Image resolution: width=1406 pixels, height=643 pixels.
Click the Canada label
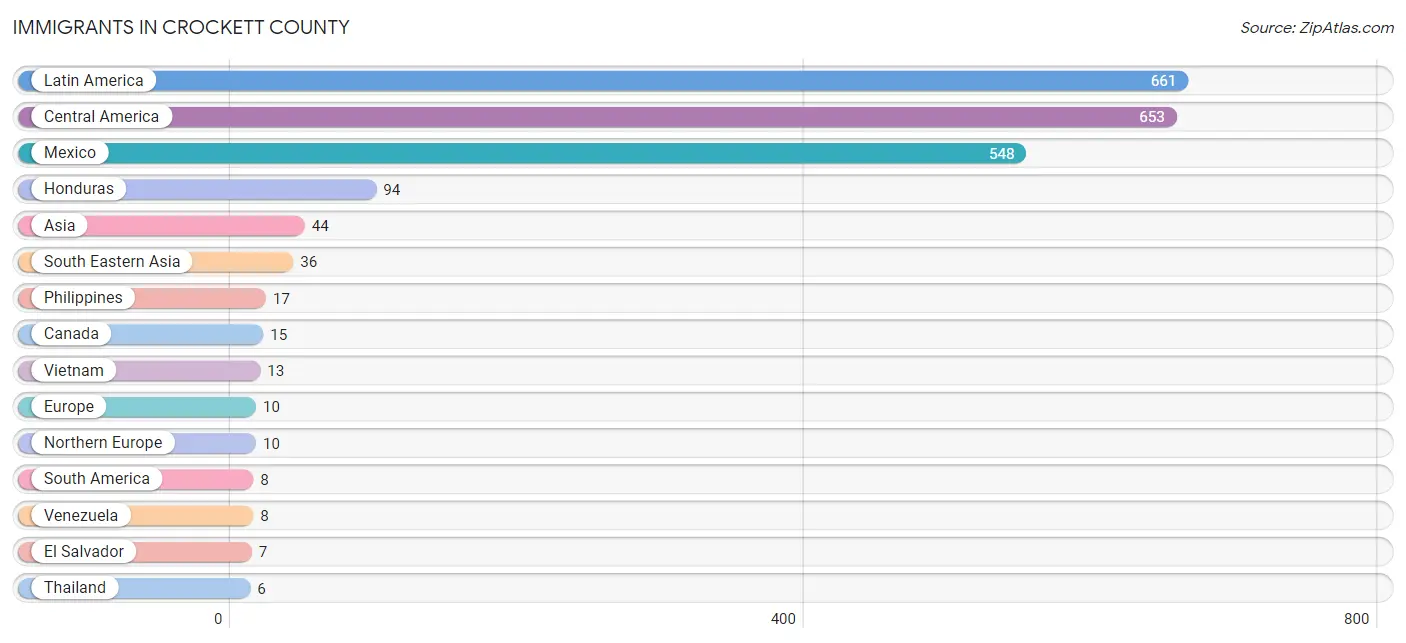point(71,334)
